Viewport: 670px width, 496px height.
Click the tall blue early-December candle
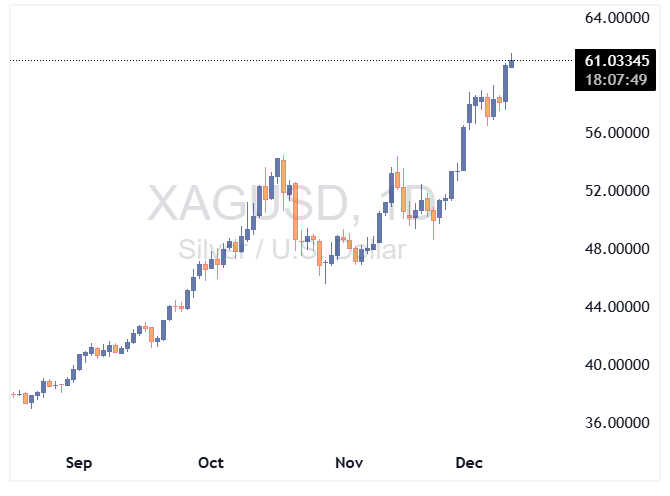pyautogui.click(x=463, y=148)
